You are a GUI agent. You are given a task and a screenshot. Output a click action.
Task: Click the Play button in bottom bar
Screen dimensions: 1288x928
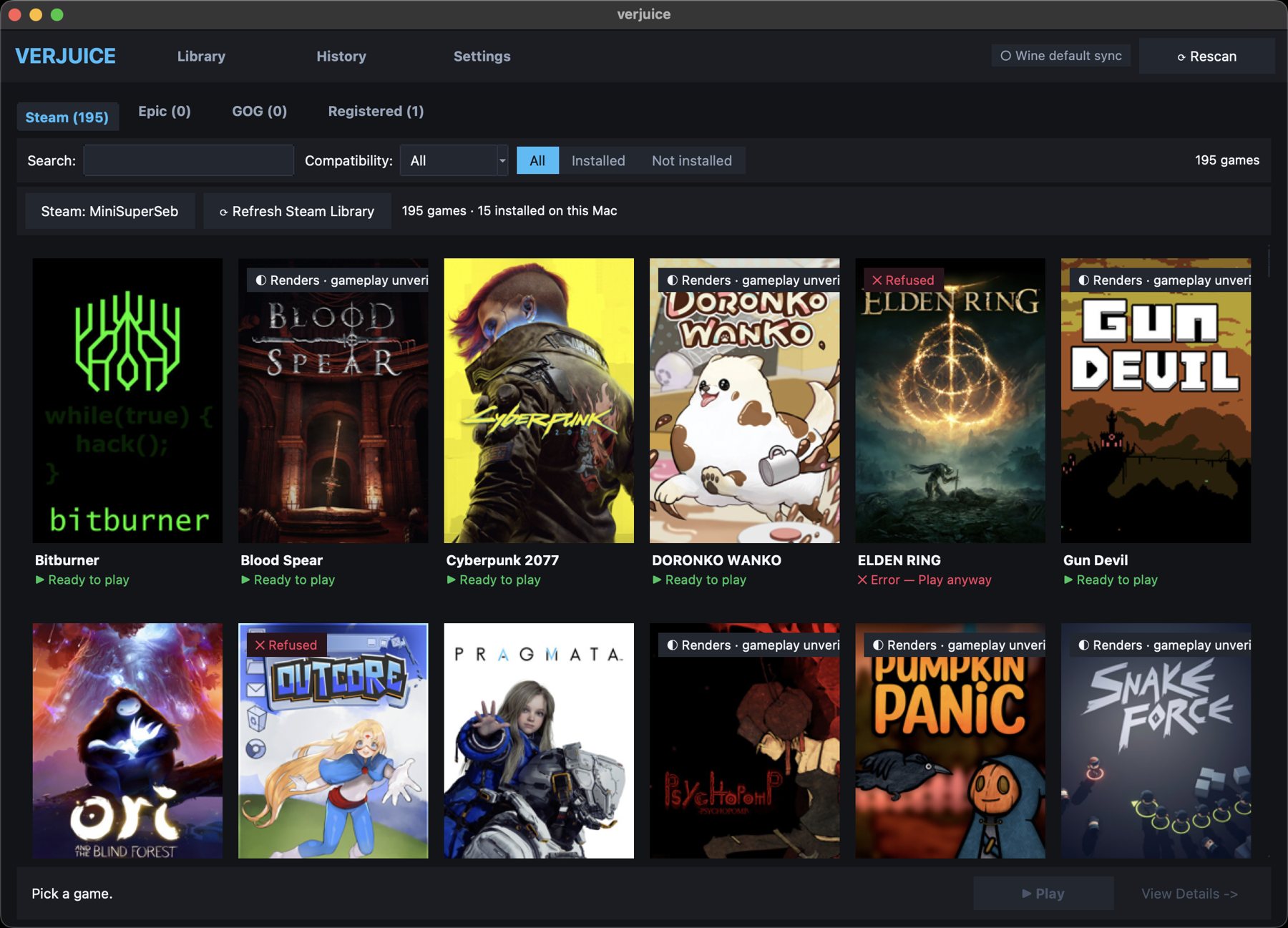coord(1043,893)
